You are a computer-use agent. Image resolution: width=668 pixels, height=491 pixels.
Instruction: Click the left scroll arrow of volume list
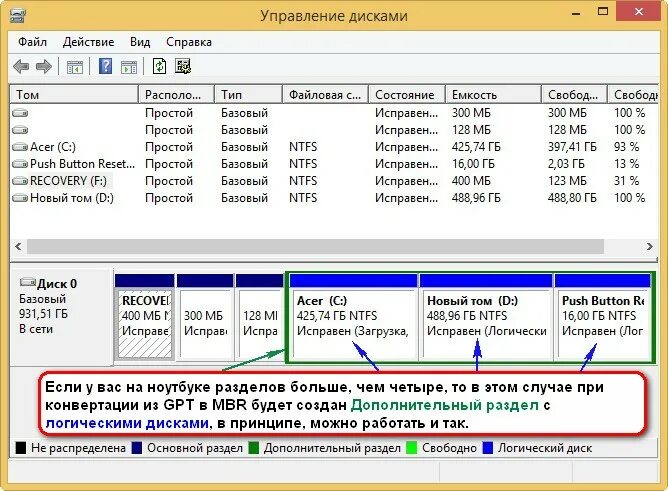tap(18, 246)
